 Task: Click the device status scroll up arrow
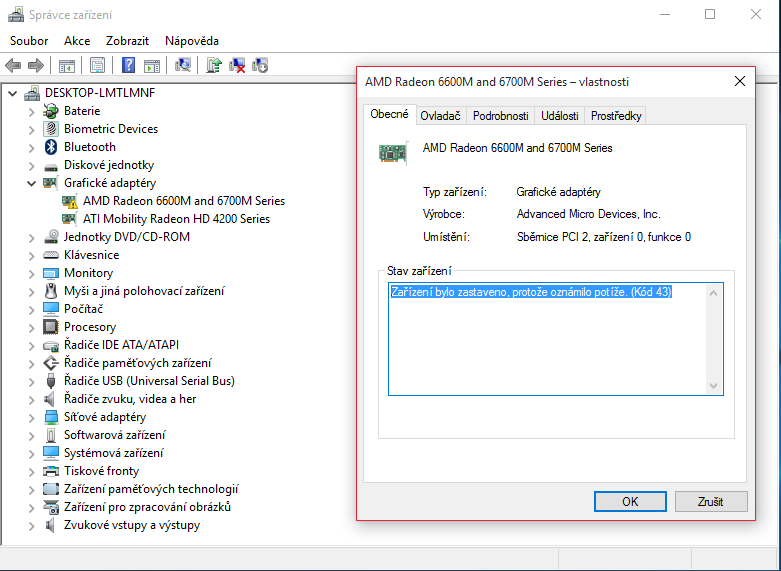(713, 293)
